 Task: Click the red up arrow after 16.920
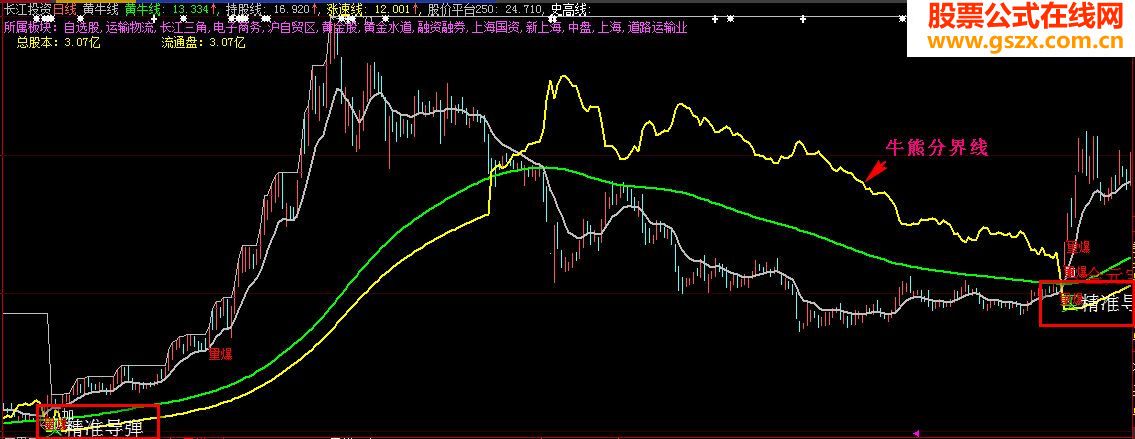tap(314, 10)
